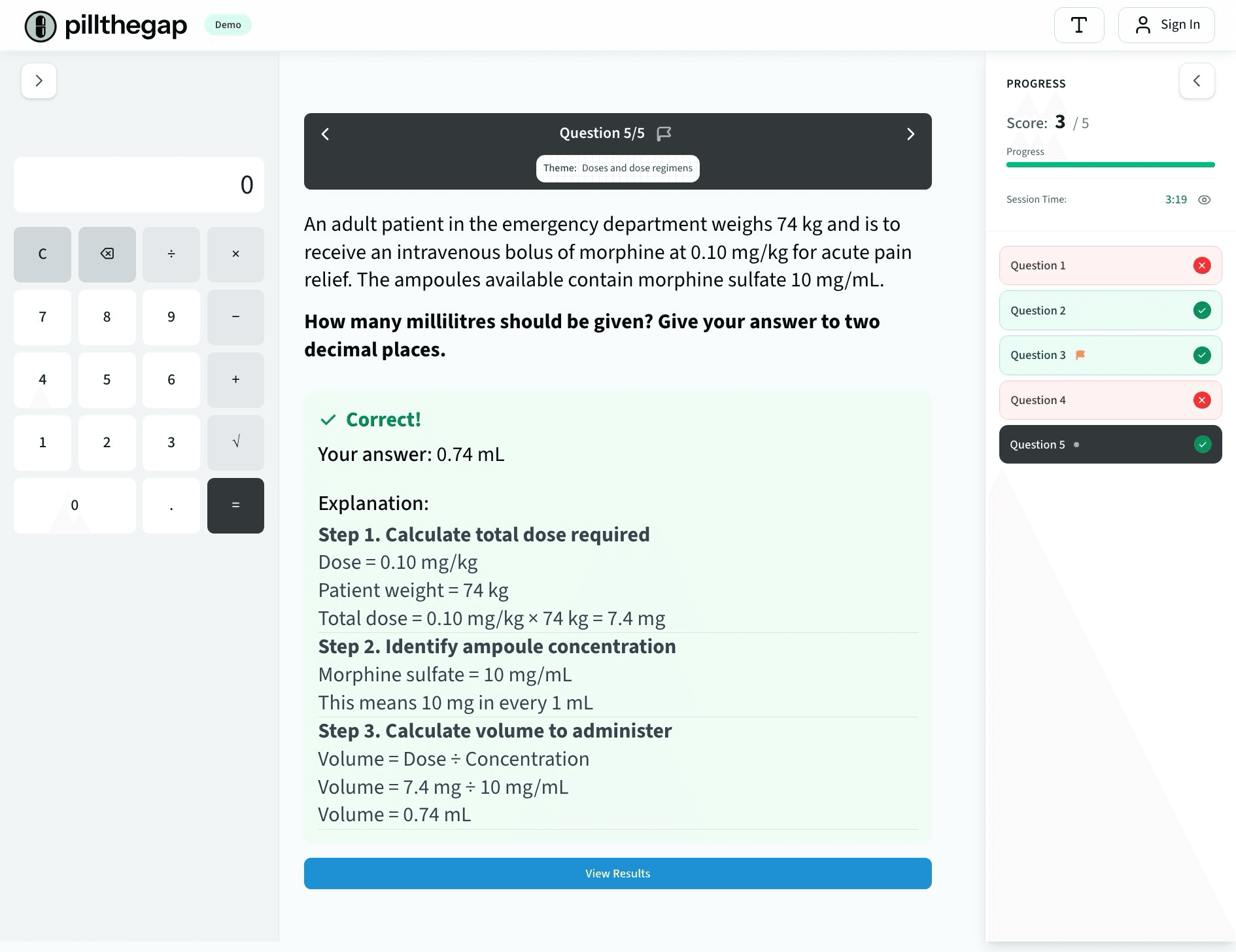
Task: Go to the previous question arrow
Action: tap(326, 134)
